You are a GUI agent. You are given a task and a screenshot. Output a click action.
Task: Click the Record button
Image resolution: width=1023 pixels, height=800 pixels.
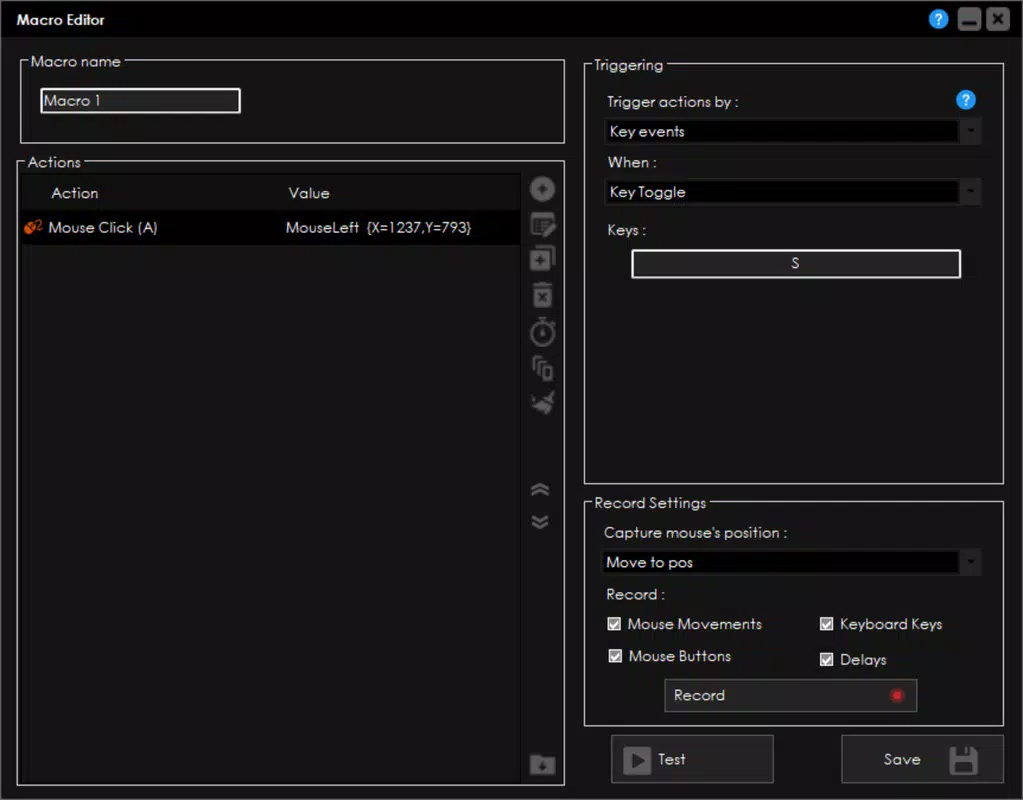(790, 696)
